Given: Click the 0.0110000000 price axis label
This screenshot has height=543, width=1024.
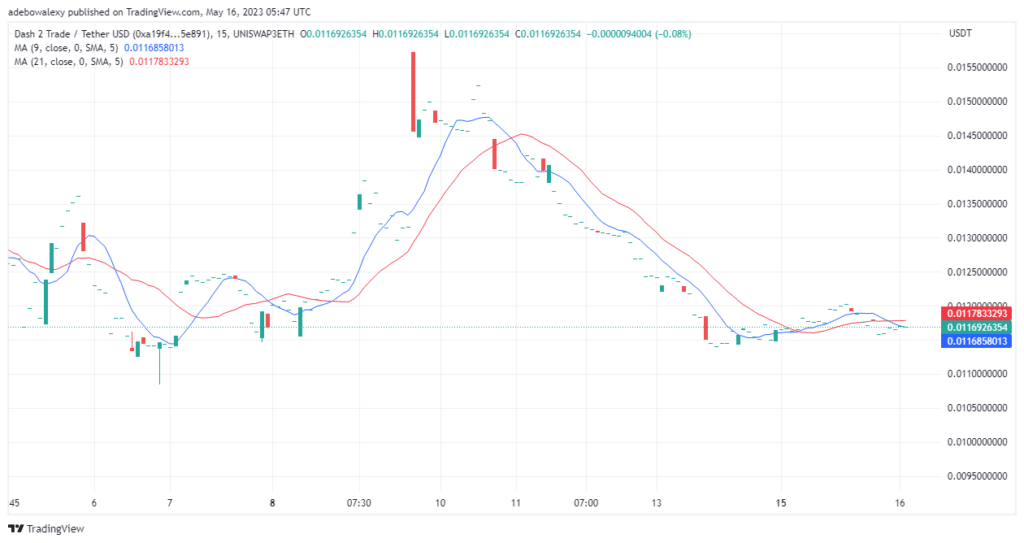Looking at the screenshot, I should 977,374.
